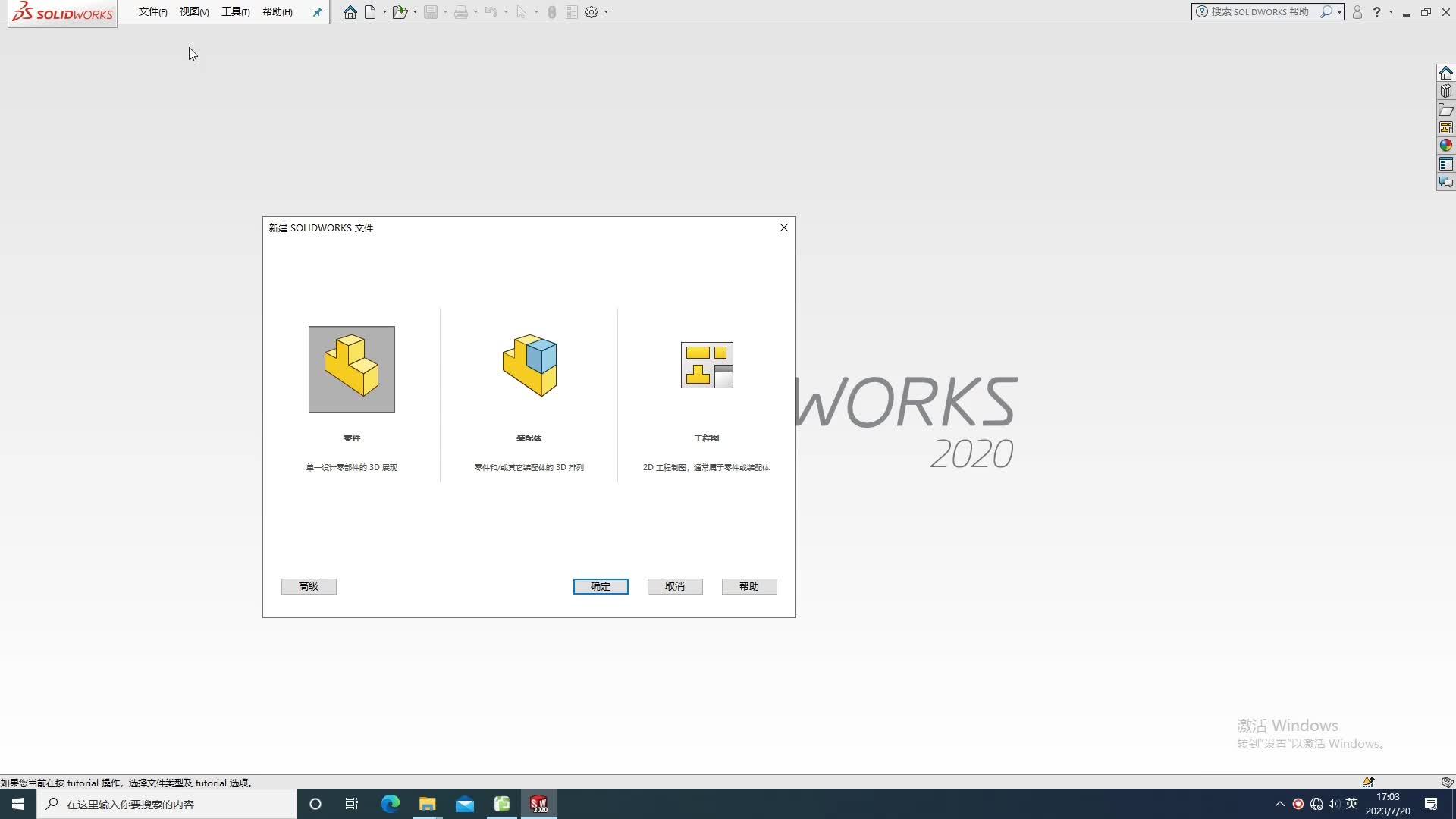Open Microsoft Edge from the taskbar

(390, 804)
